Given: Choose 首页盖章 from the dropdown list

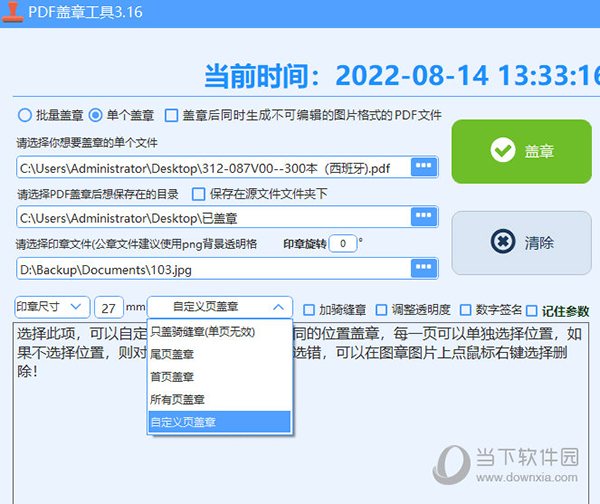Looking at the screenshot, I should click(220, 377).
